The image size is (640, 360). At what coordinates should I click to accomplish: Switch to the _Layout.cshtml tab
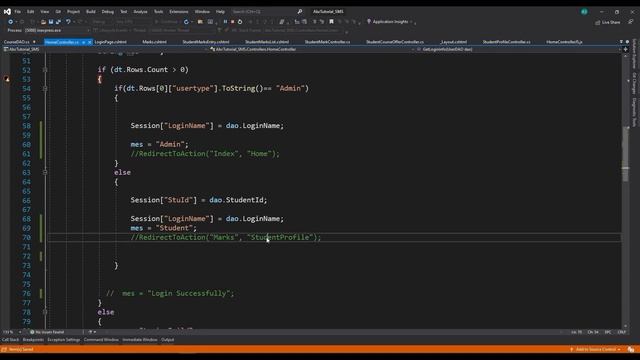point(453,42)
